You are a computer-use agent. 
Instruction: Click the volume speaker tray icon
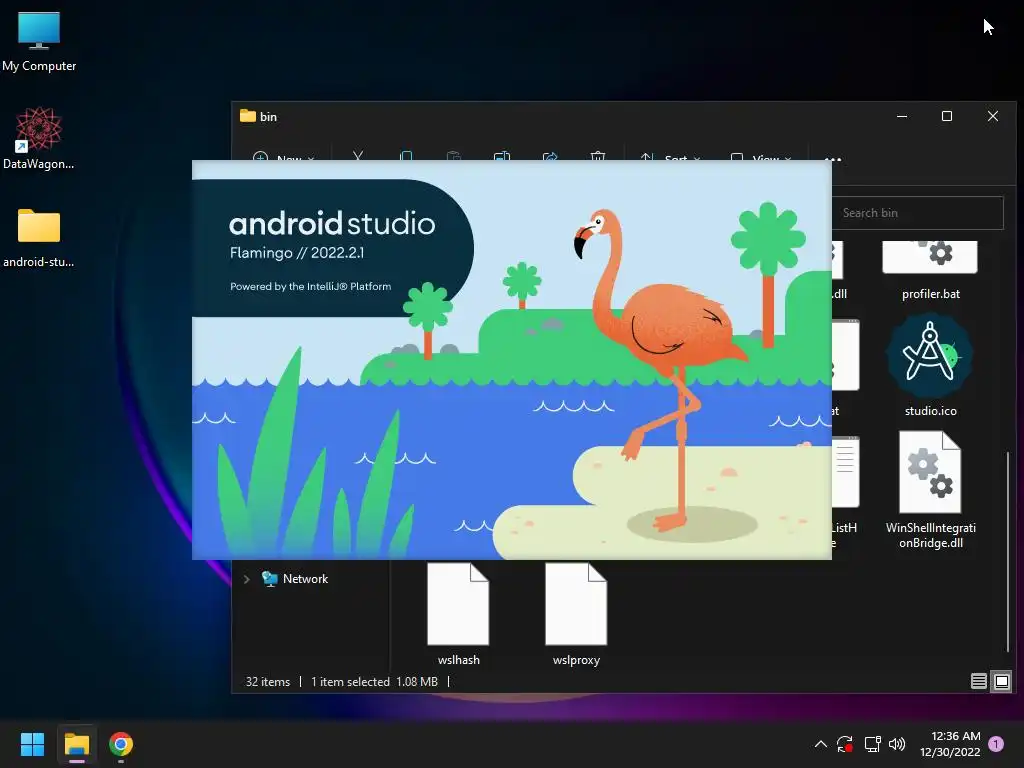pyautogui.click(x=897, y=744)
